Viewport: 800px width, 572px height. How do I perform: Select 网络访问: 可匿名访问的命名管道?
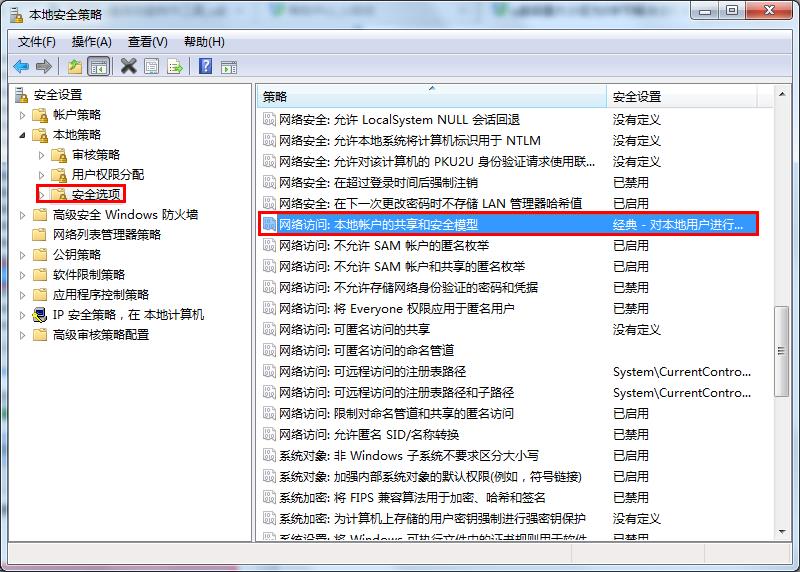366,350
